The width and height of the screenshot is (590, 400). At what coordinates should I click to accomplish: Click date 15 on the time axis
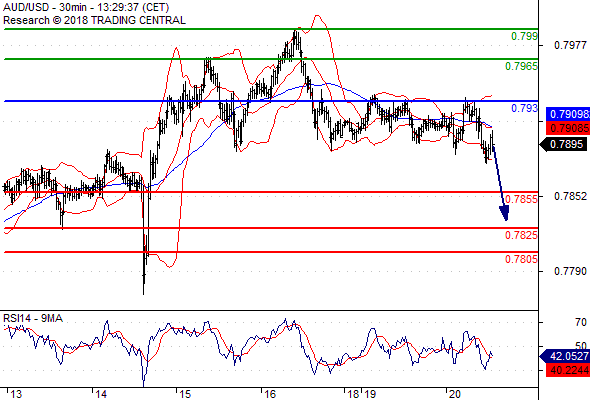pos(185,394)
